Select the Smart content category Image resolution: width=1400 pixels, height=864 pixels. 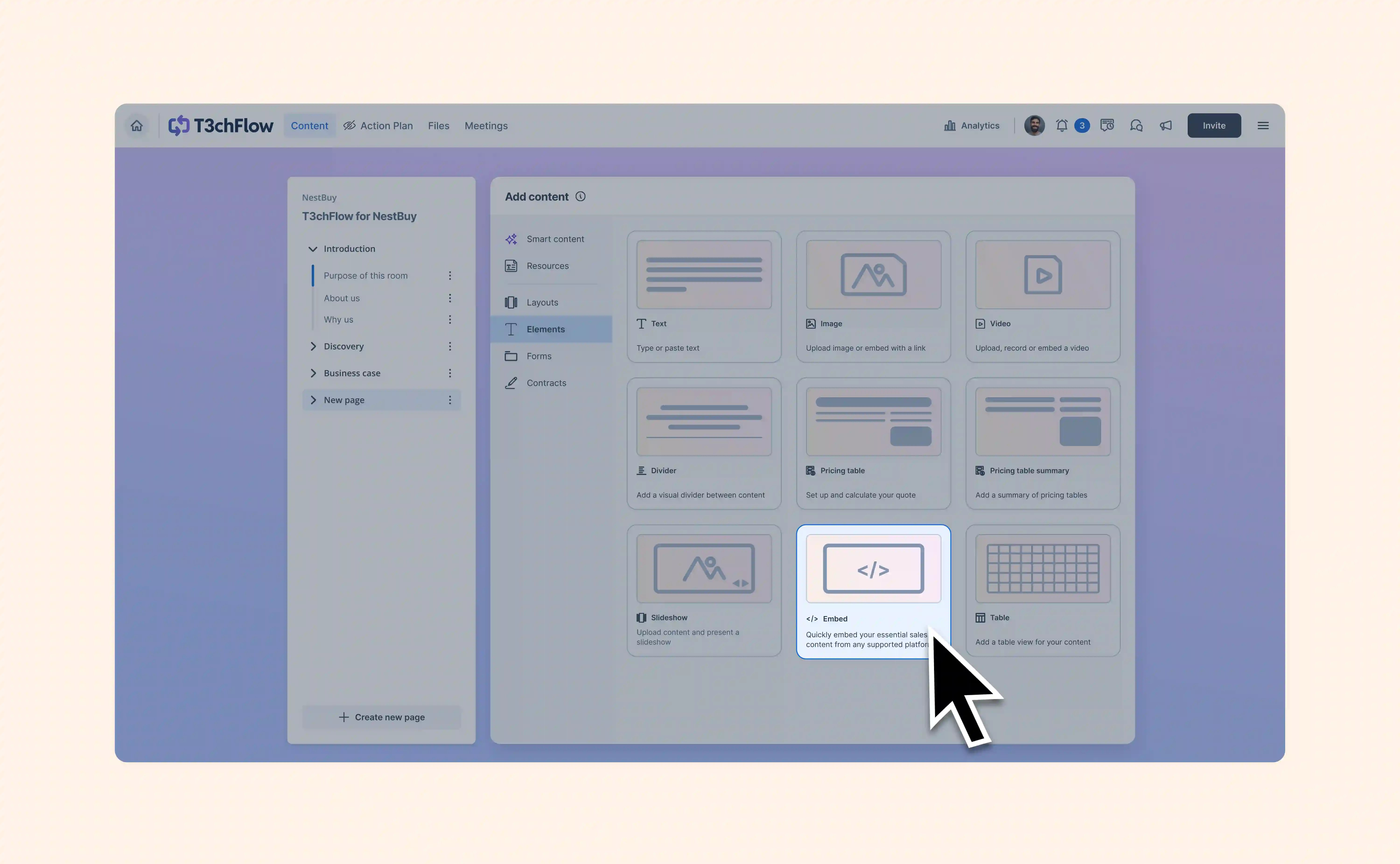(555, 239)
